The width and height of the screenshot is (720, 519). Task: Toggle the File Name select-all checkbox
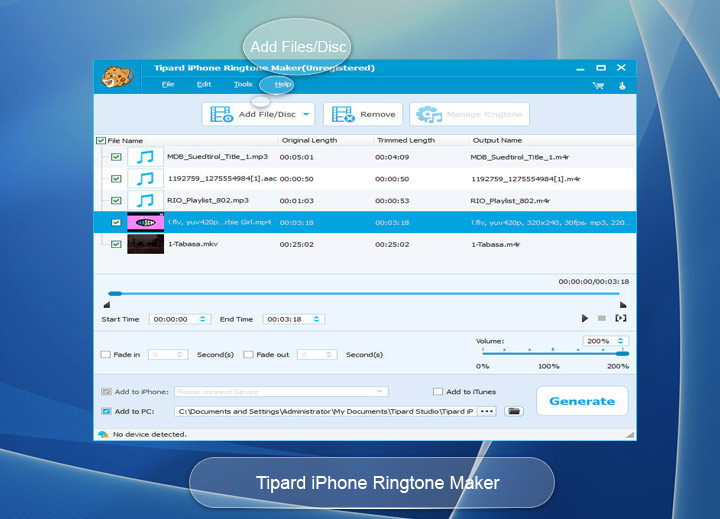pos(101,141)
